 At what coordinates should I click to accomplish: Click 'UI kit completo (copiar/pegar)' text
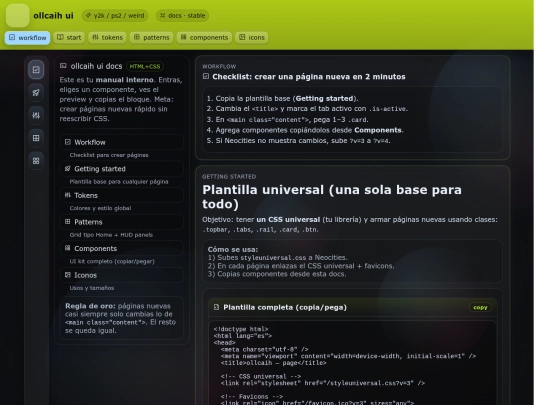pos(112,261)
